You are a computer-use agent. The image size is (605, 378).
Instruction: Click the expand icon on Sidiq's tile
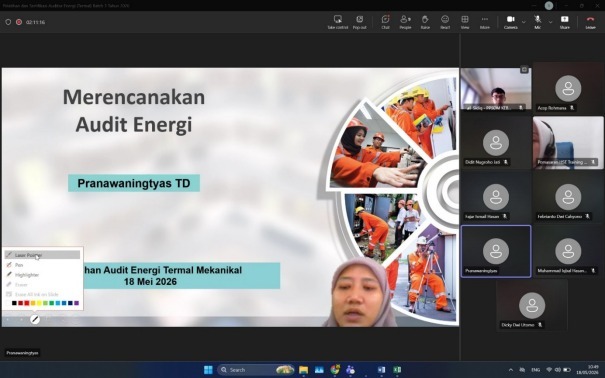click(x=524, y=70)
